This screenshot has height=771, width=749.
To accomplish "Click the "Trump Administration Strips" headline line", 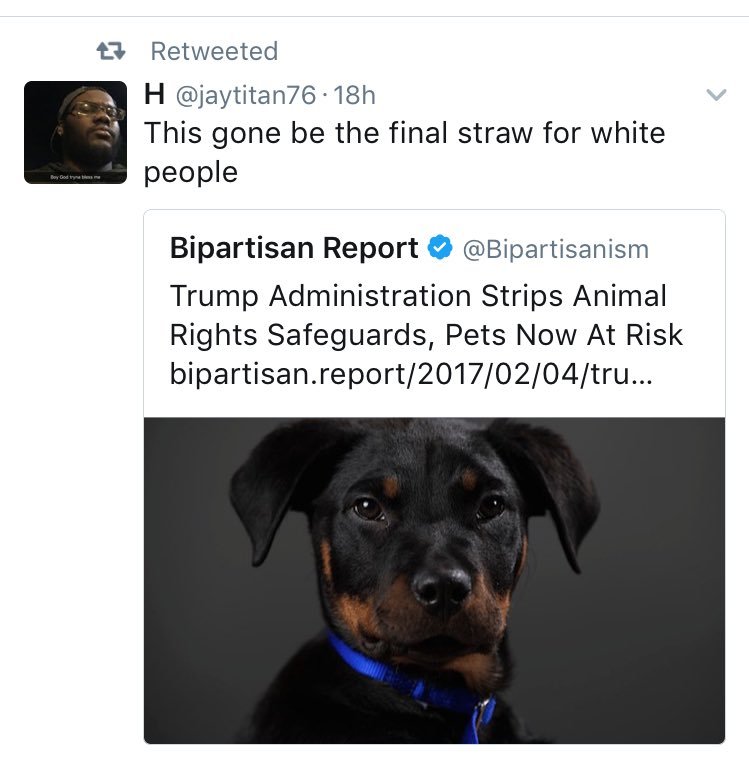I will click(418, 296).
